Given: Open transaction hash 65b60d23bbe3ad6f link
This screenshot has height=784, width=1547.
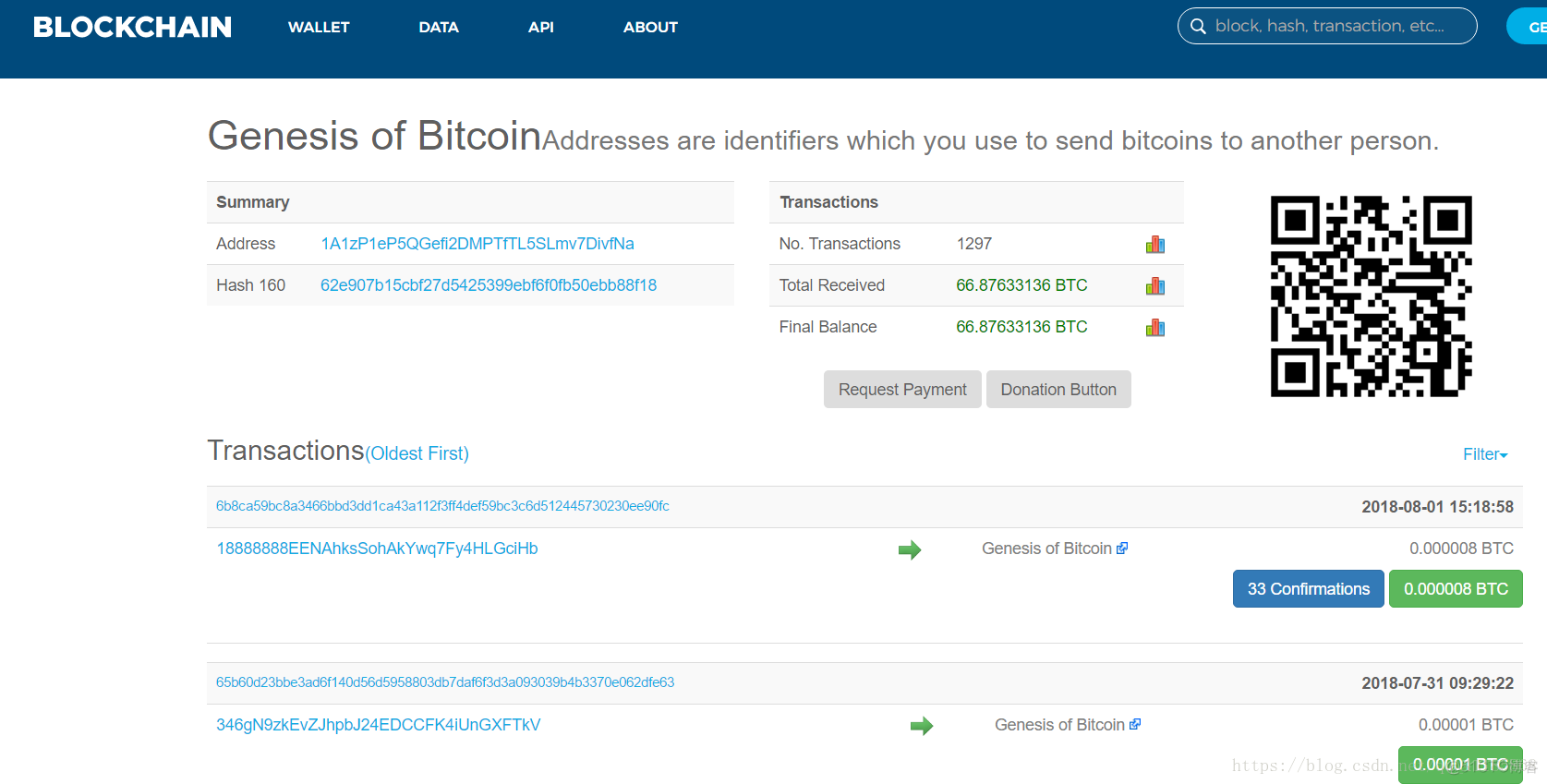Looking at the screenshot, I should click(445, 682).
